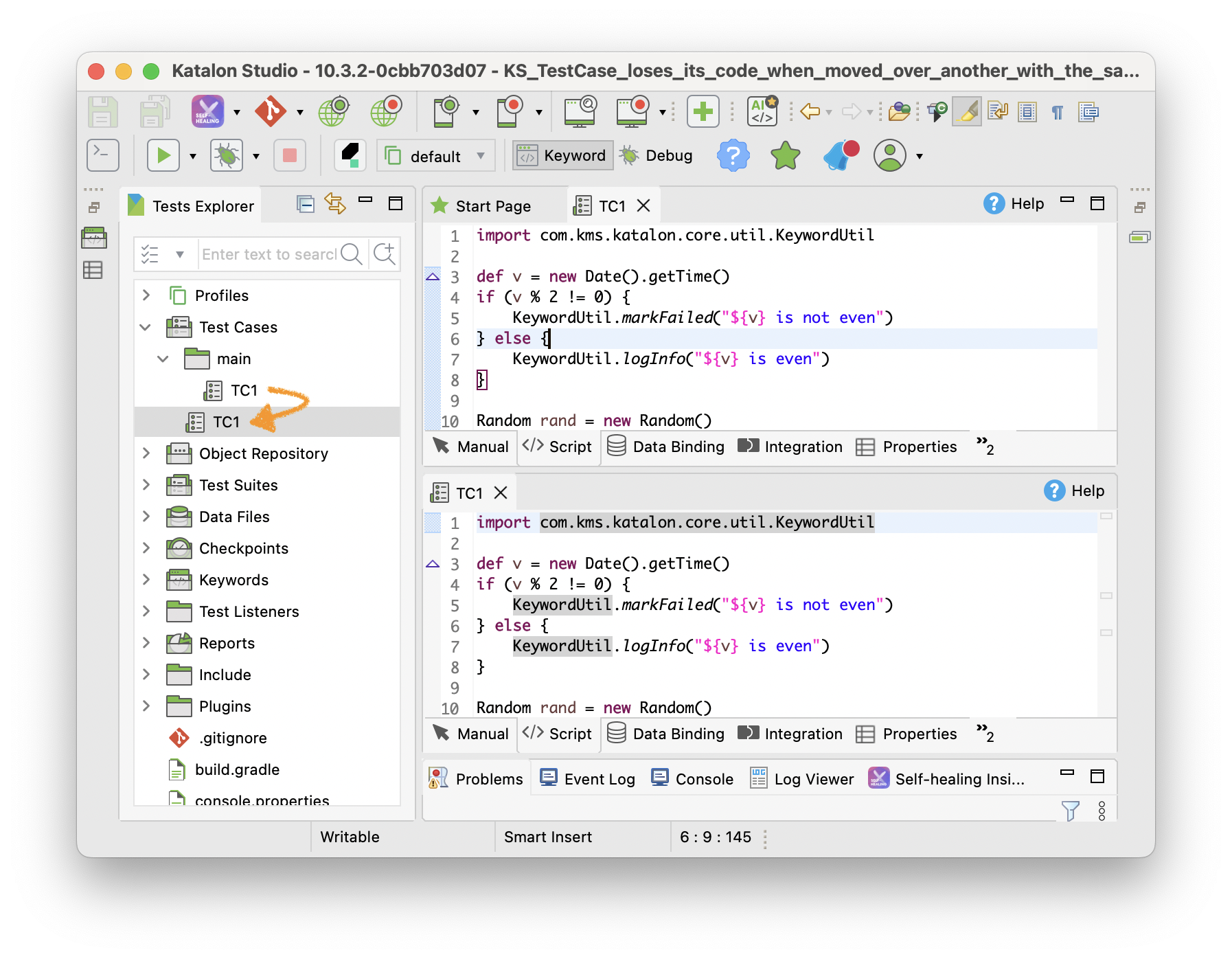Click the Git icon in the toolbar
1232x959 pixels.
point(271,111)
